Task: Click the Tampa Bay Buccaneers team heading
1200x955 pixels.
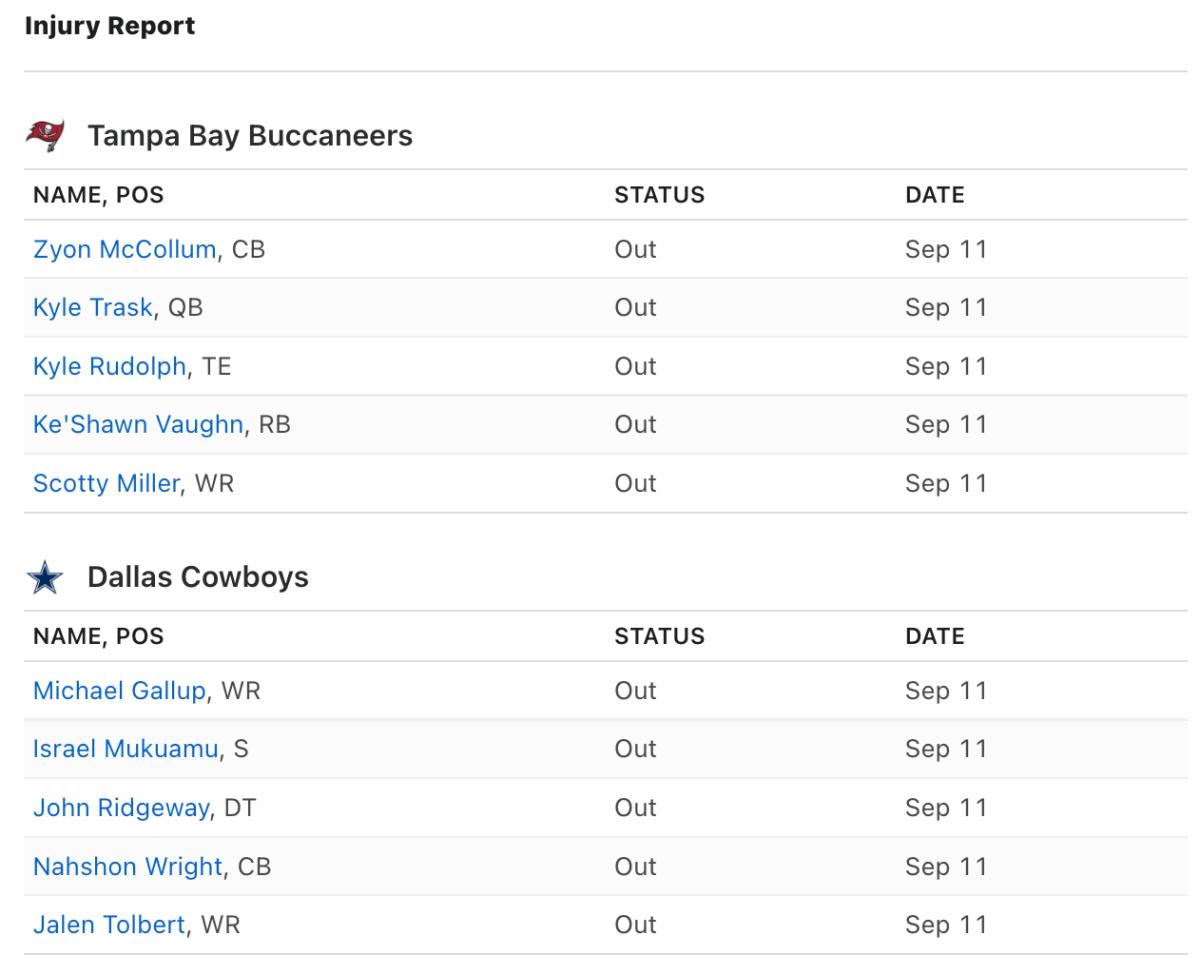Action: (250, 135)
